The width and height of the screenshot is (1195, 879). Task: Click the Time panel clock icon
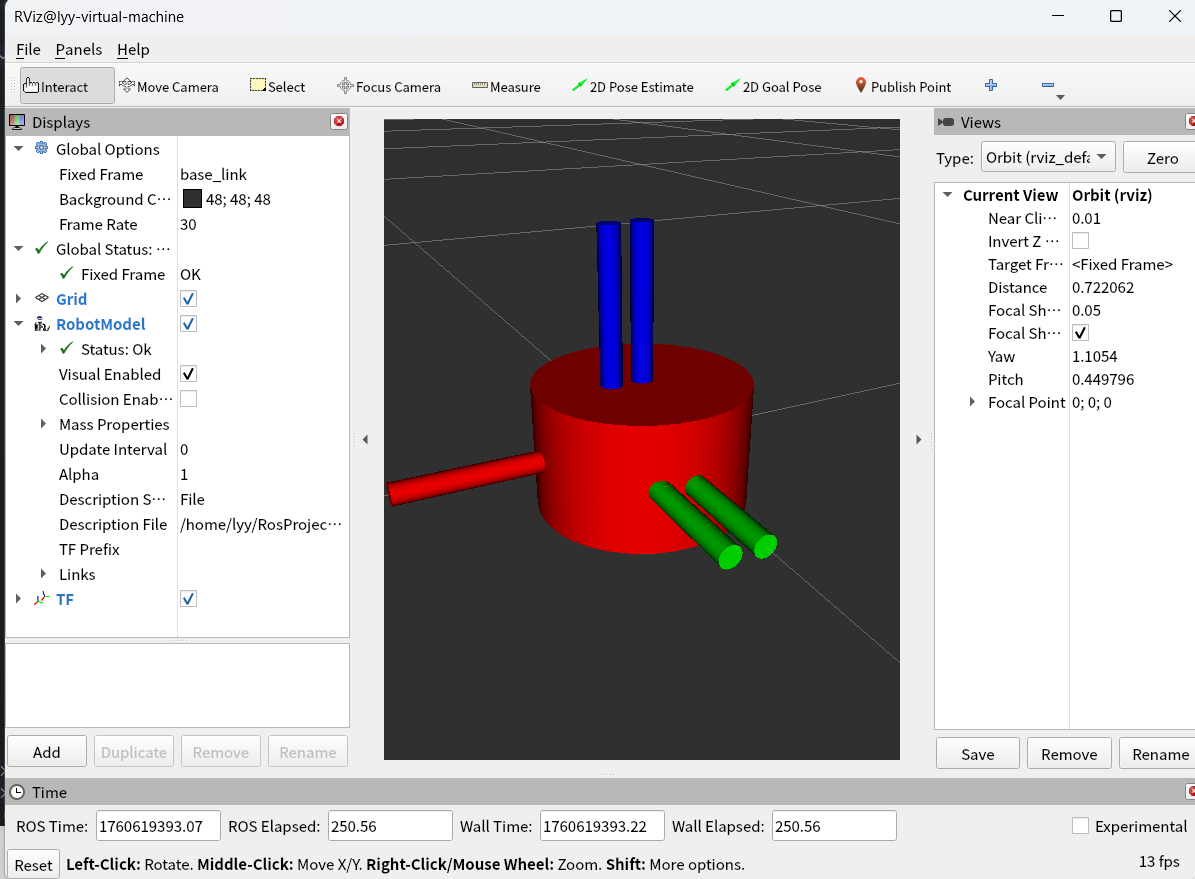click(17, 792)
